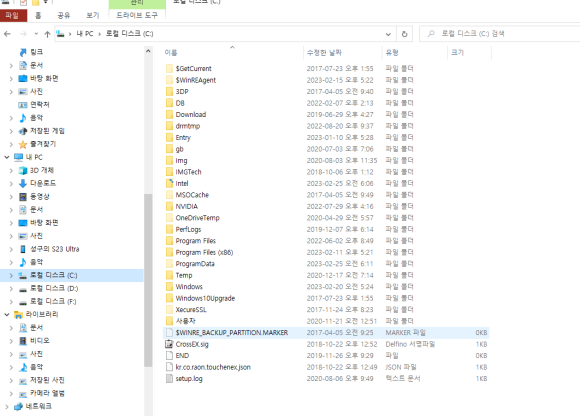Go up one folder level arrow
The image size is (580, 416).
47,34
